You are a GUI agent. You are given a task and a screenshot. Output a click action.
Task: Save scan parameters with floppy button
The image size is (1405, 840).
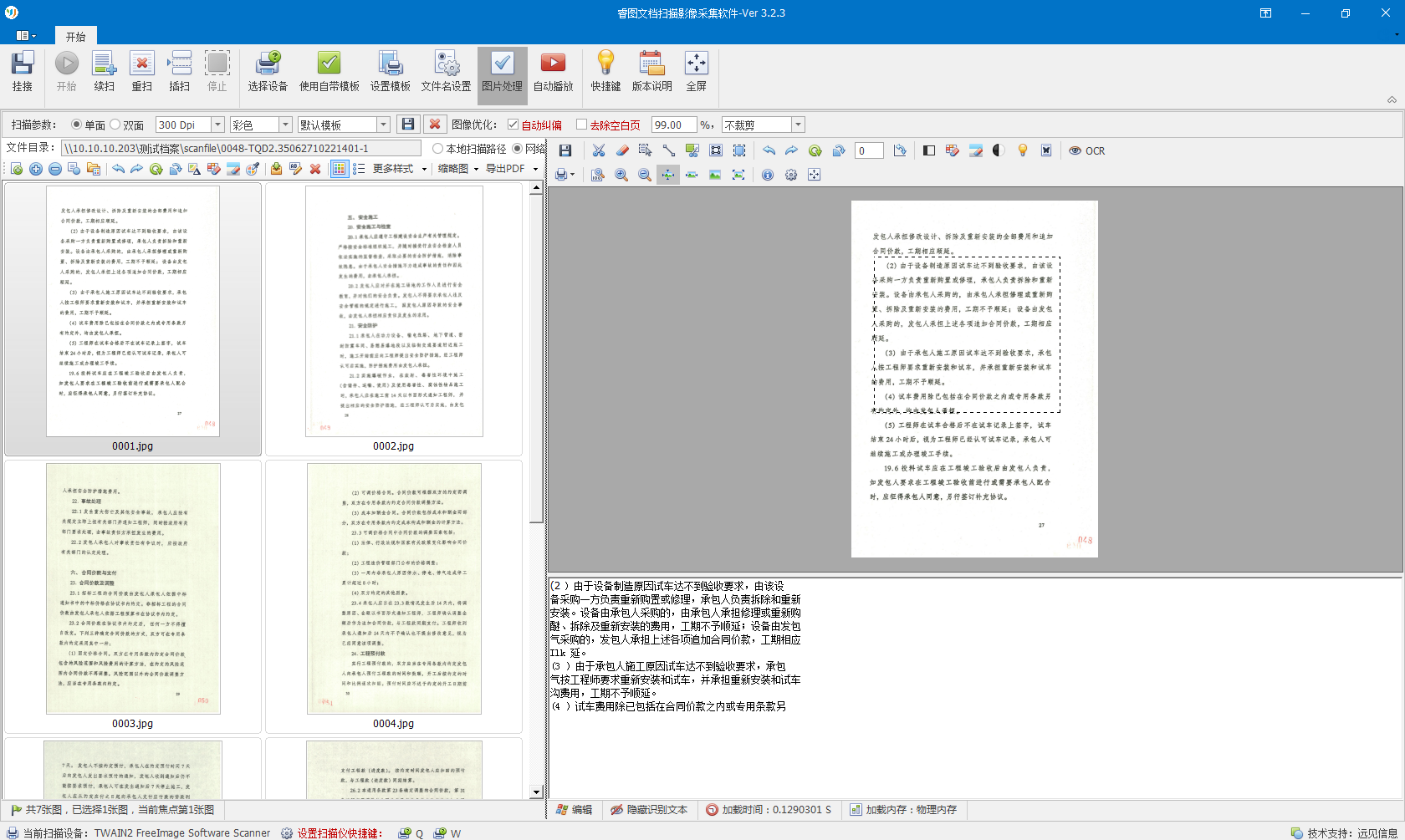(x=408, y=125)
